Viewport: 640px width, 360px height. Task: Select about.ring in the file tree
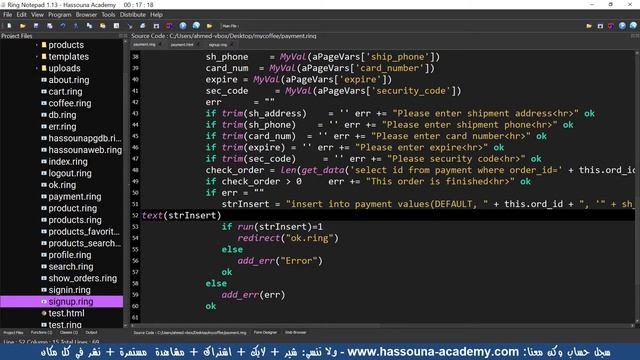[69, 80]
